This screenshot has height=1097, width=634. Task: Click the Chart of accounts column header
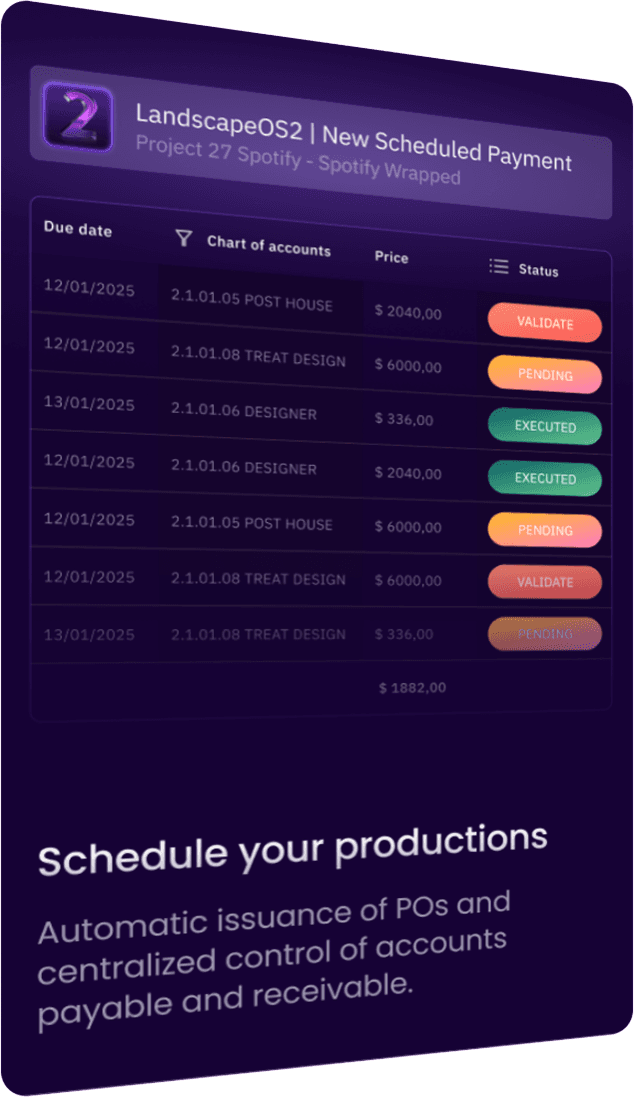coord(269,246)
